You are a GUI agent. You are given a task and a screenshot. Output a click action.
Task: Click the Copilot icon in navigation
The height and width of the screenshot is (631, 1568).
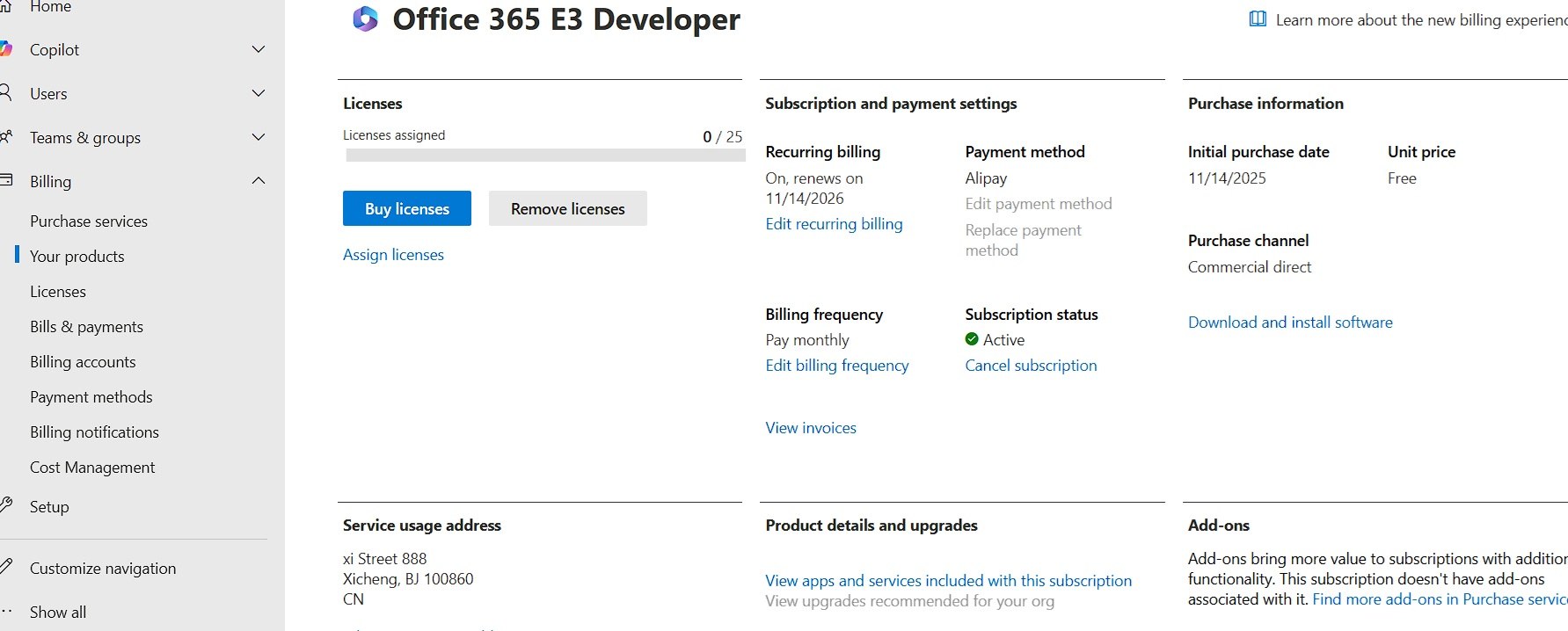pos(6,49)
